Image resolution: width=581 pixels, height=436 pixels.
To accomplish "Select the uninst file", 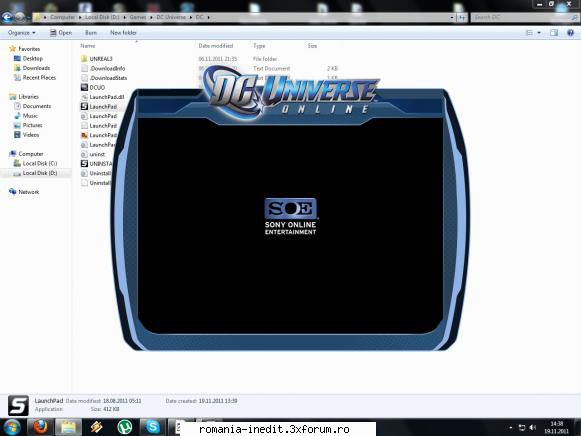I will coord(93,154).
